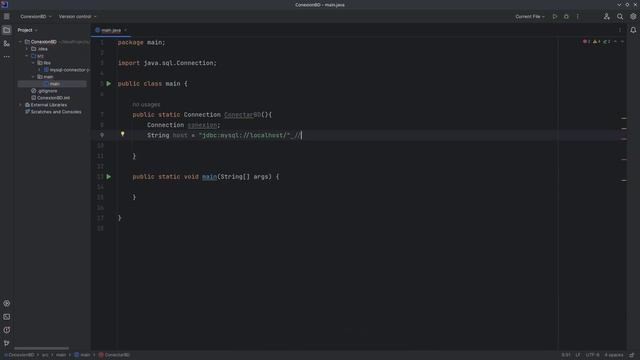The width and height of the screenshot is (640, 360).
Task: Jump to the next highlighted problem
Action: pos(622,42)
